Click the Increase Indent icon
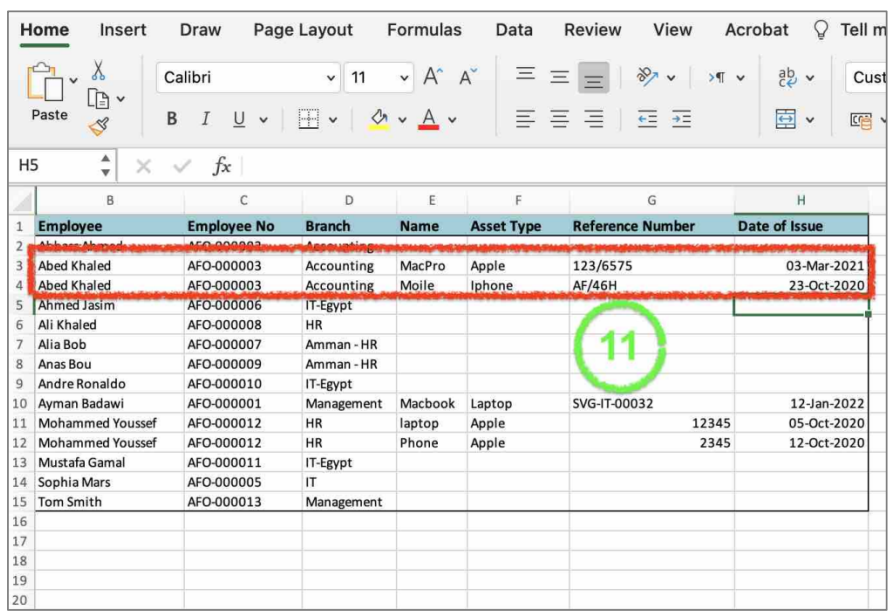 (681, 120)
